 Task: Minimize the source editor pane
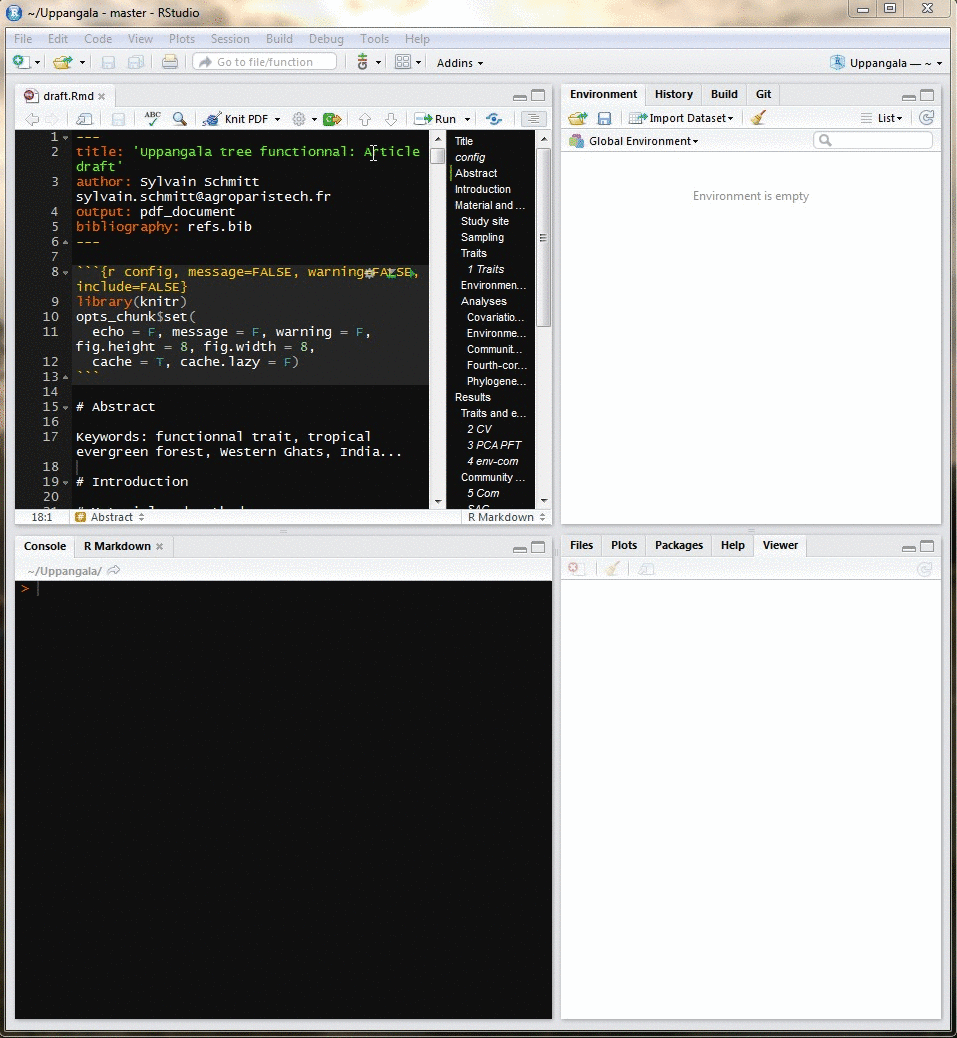click(x=520, y=97)
